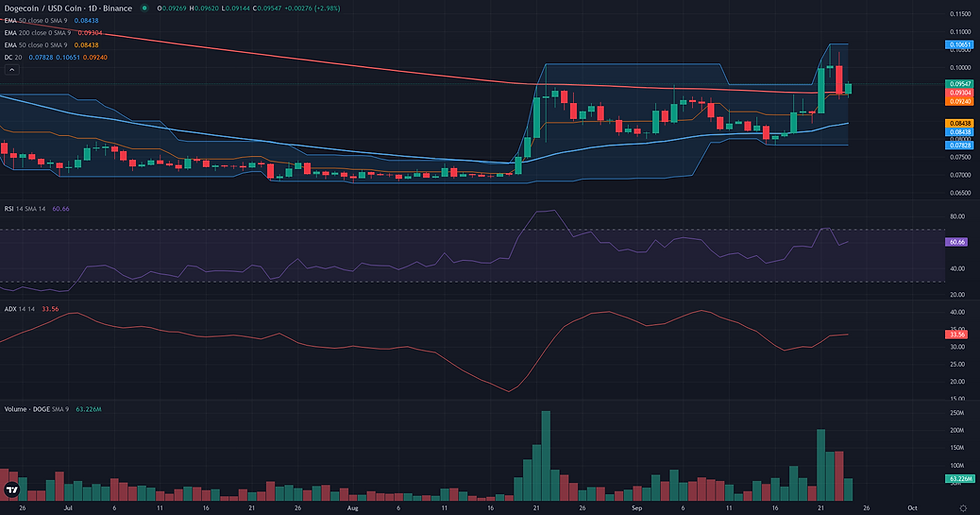Click the green 0.09547 last price label
Screen dimensions: 980x515
click(959, 84)
